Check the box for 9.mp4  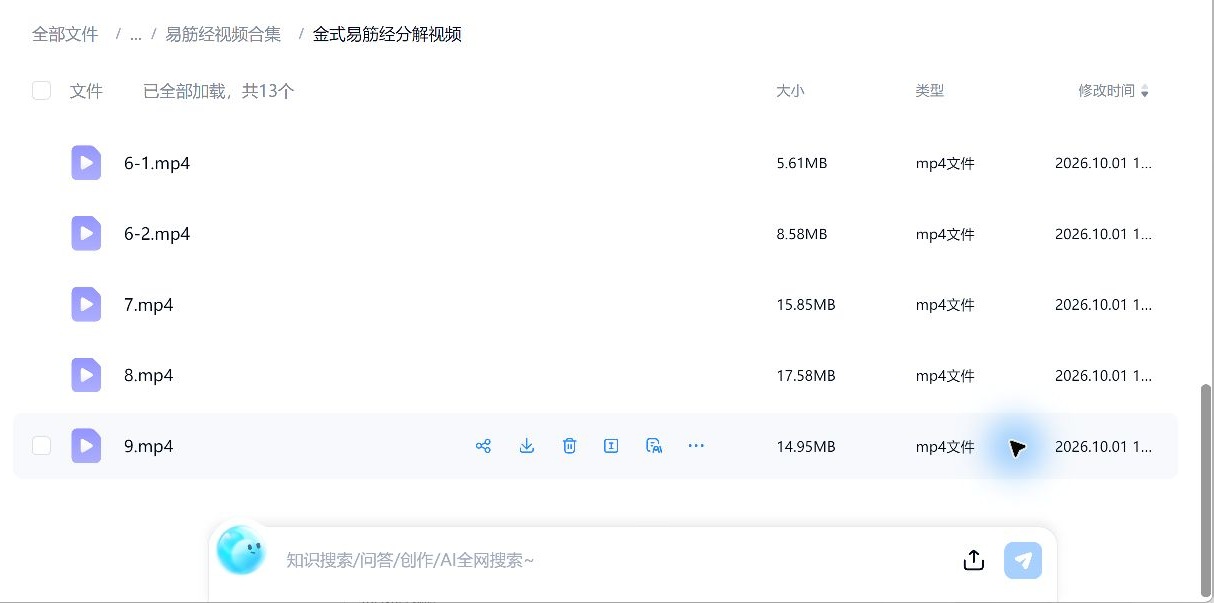[41, 446]
